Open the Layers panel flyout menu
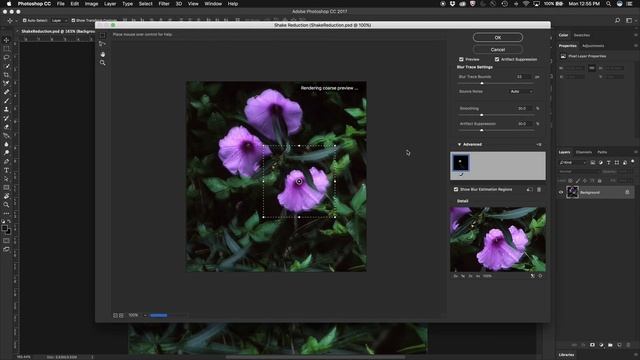Screen dimensions: 640x360 click(x=636, y=152)
